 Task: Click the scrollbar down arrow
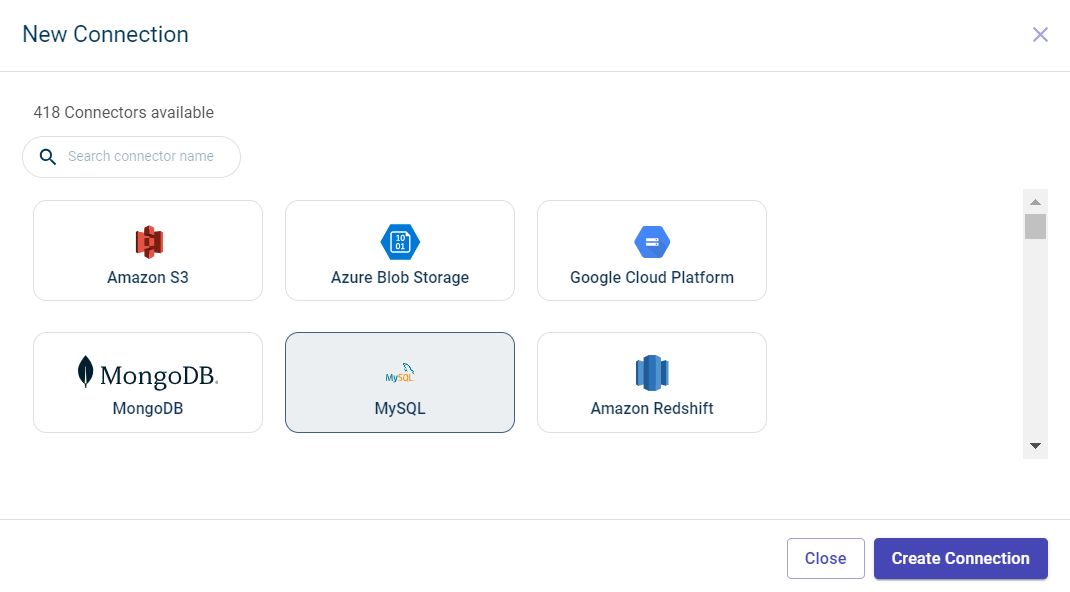coord(1035,446)
